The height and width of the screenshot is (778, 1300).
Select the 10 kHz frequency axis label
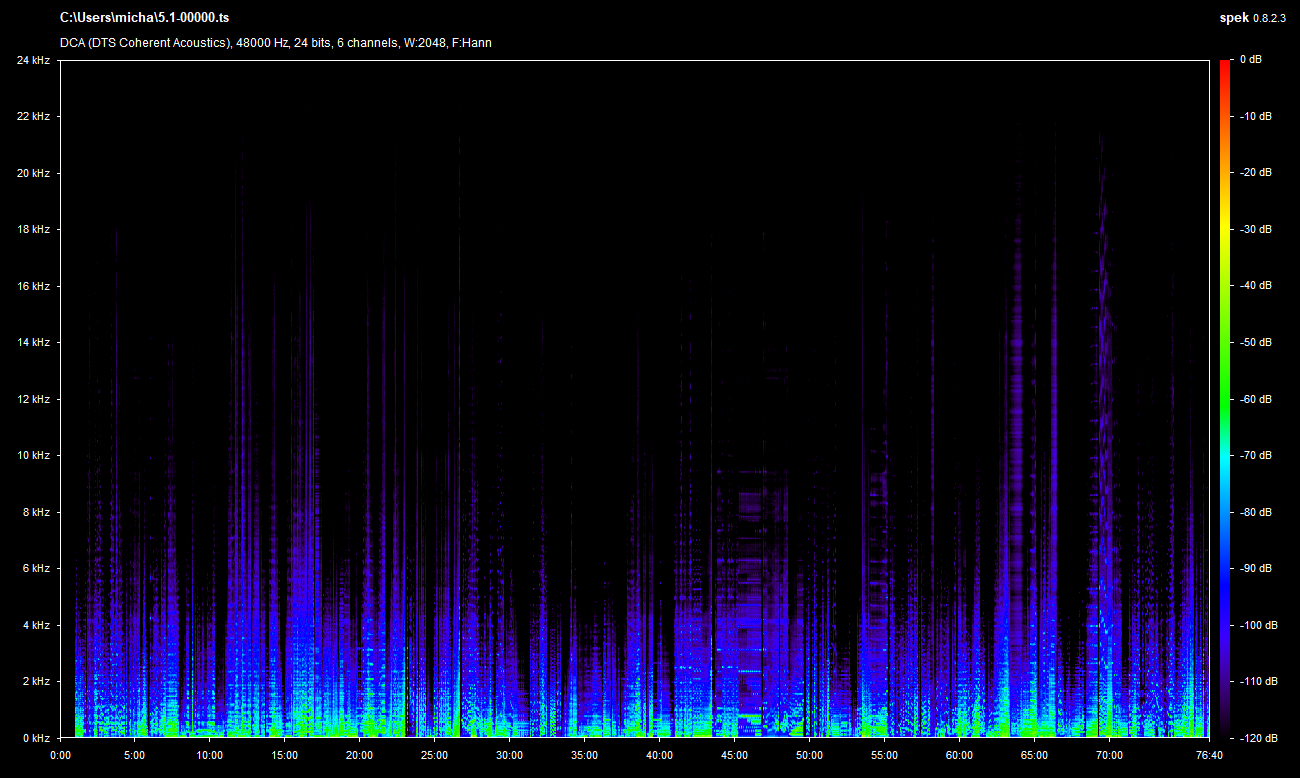pos(33,455)
